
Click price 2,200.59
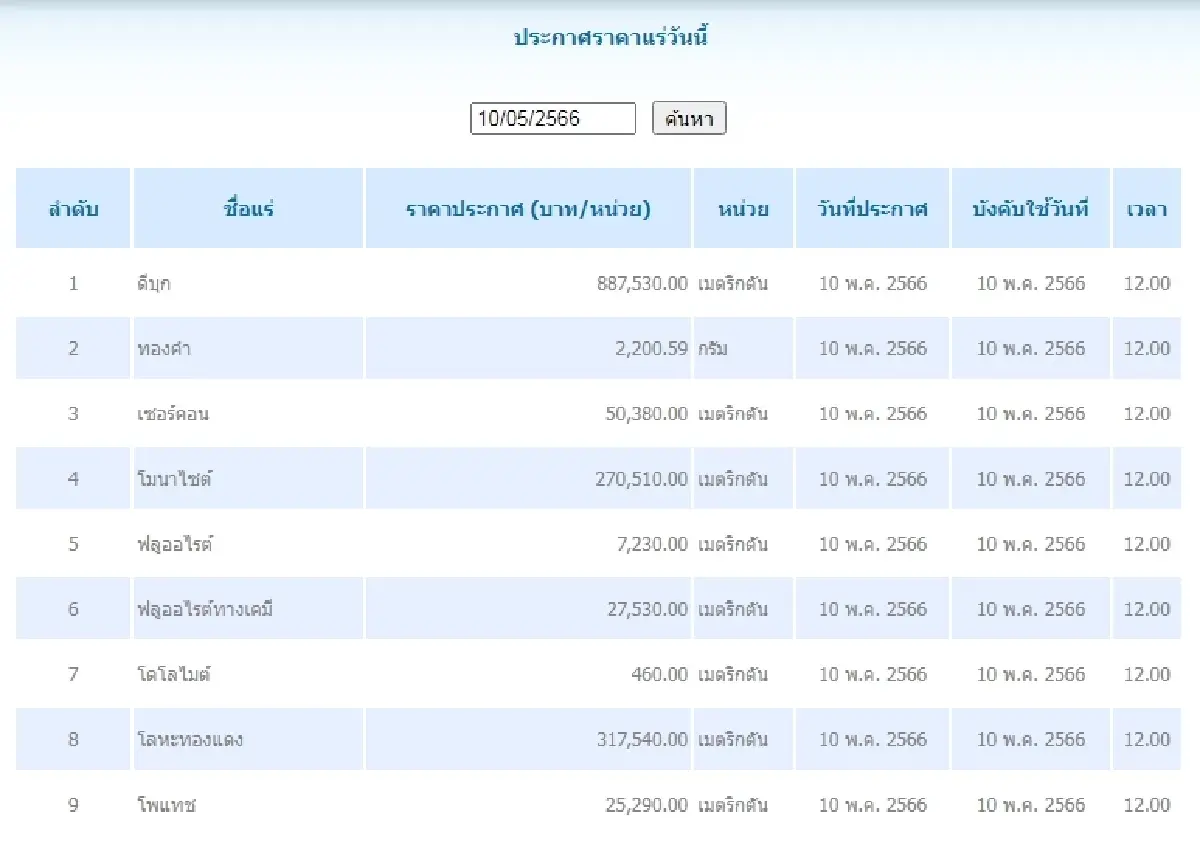click(x=652, y=349)
